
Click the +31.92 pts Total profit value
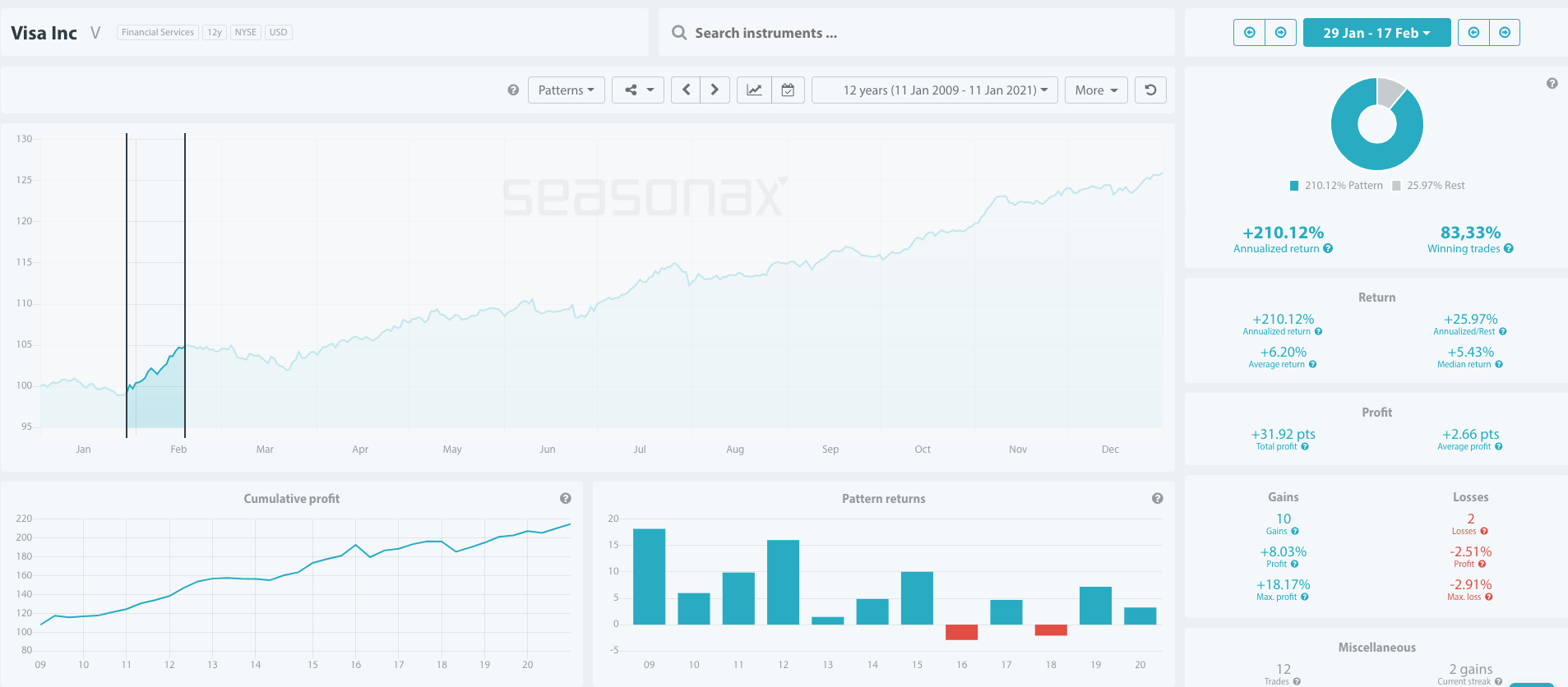click(1283, 434)
